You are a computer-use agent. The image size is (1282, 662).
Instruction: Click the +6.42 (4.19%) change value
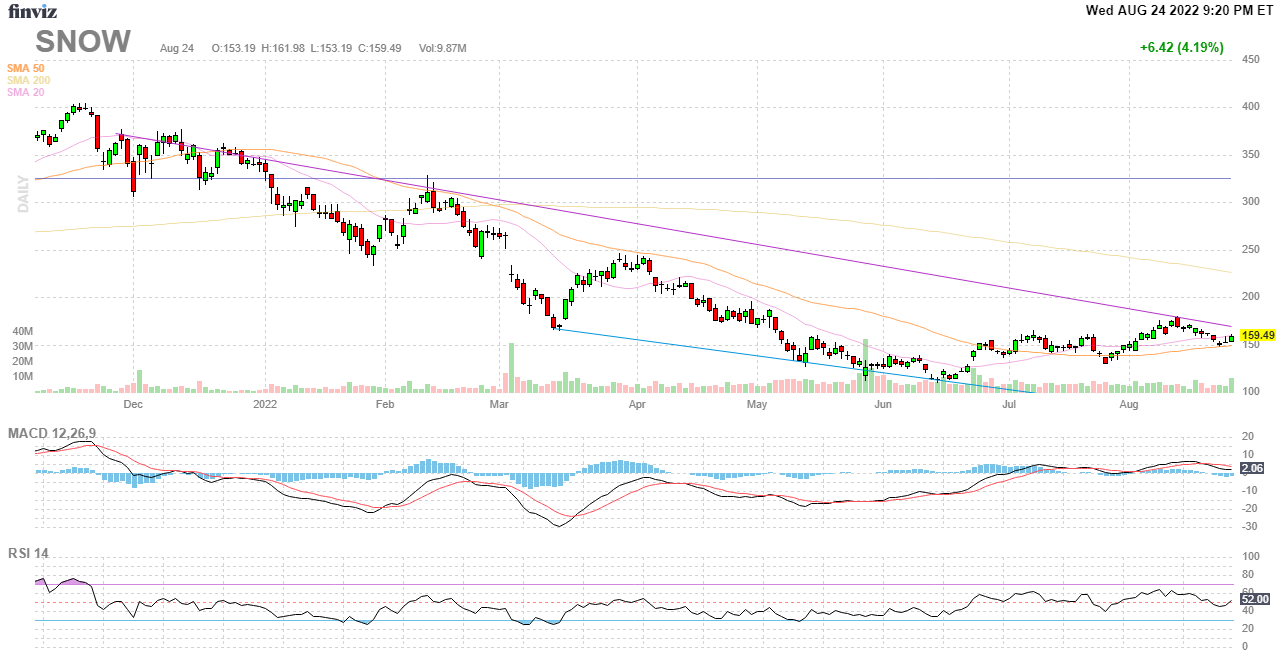pyautogui.click(x=1181, y=47)
